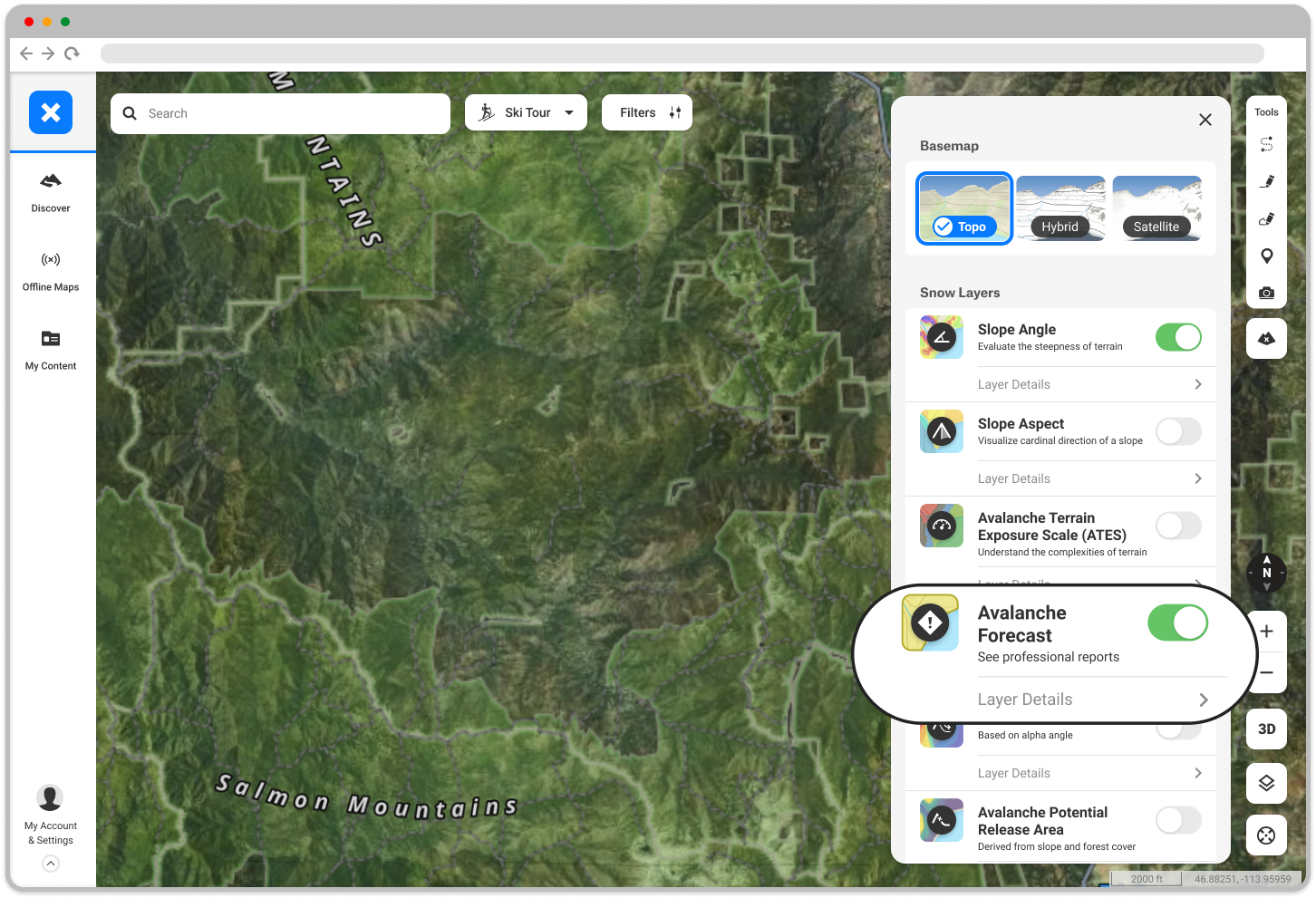Viewport: 1316px width, 898px height.
Task: Open Layer Details below 'Based on alpha angle'
Action: (x=1090, y=773)
